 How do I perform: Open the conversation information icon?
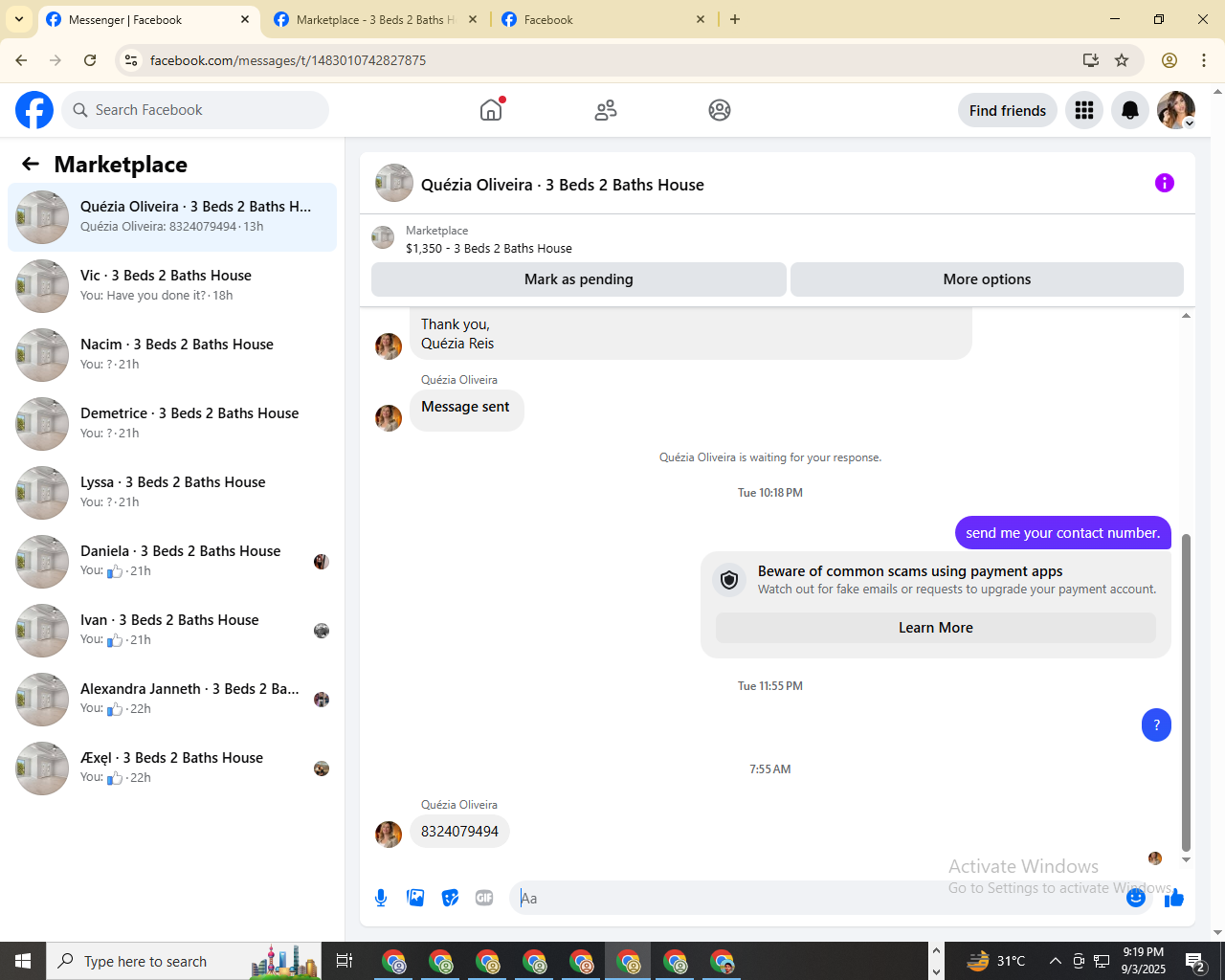(x=1165, y=183)
